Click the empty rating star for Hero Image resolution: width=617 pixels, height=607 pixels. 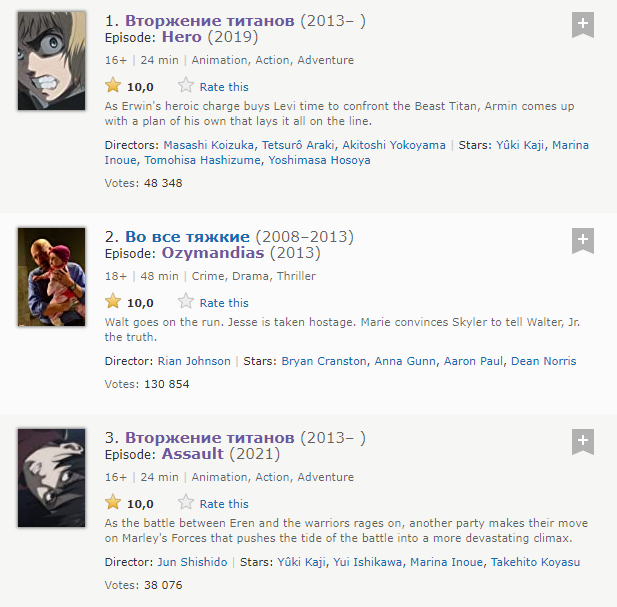[x=186, y=85]
